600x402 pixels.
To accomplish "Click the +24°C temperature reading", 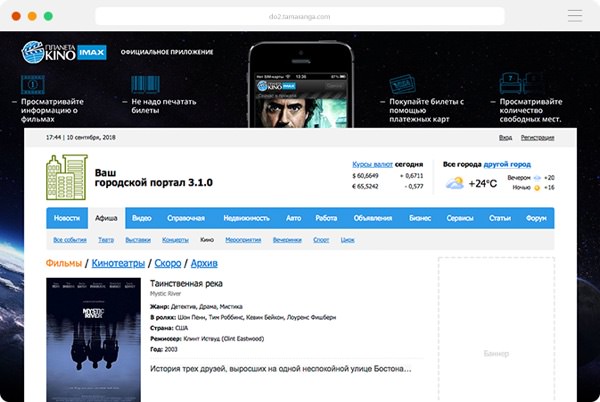I will 483,184.
